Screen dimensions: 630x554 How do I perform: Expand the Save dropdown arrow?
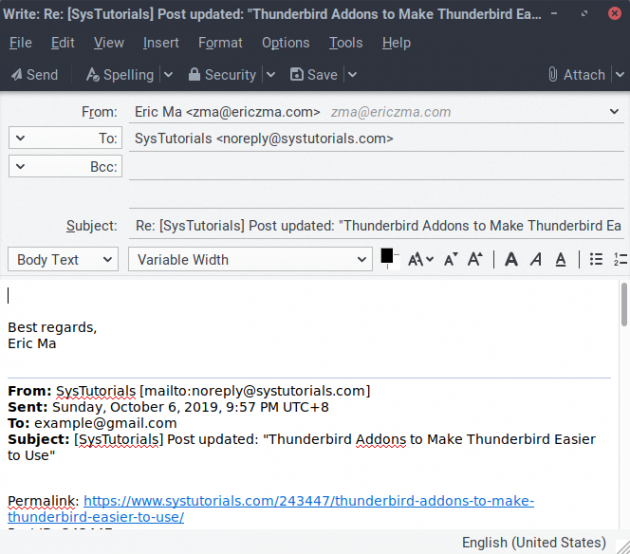[352, 75]
